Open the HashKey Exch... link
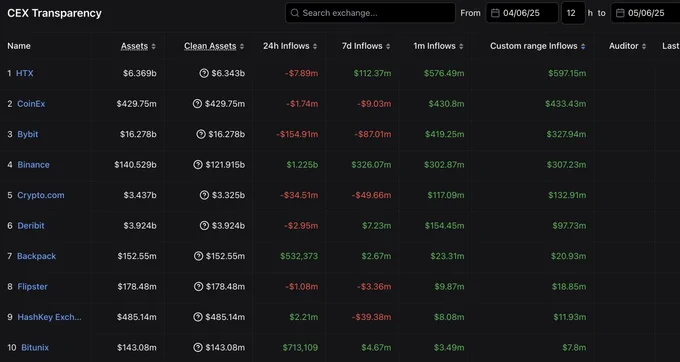 (49, 317)
